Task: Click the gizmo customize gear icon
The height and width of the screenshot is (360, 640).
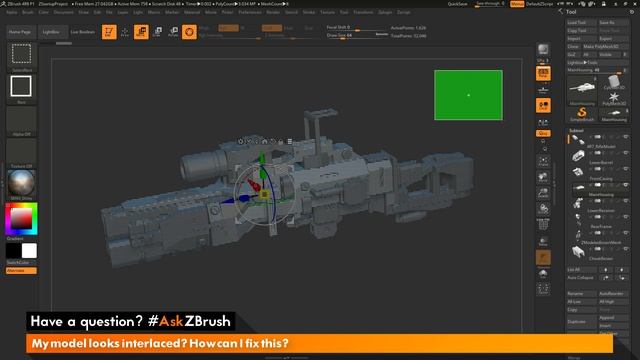Action: (241, 141)
